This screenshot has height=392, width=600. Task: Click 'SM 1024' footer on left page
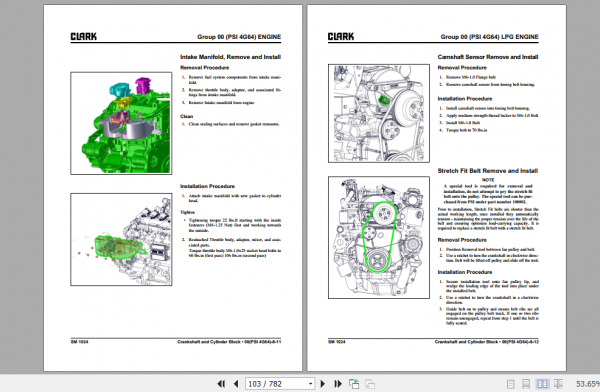(79, 341)
